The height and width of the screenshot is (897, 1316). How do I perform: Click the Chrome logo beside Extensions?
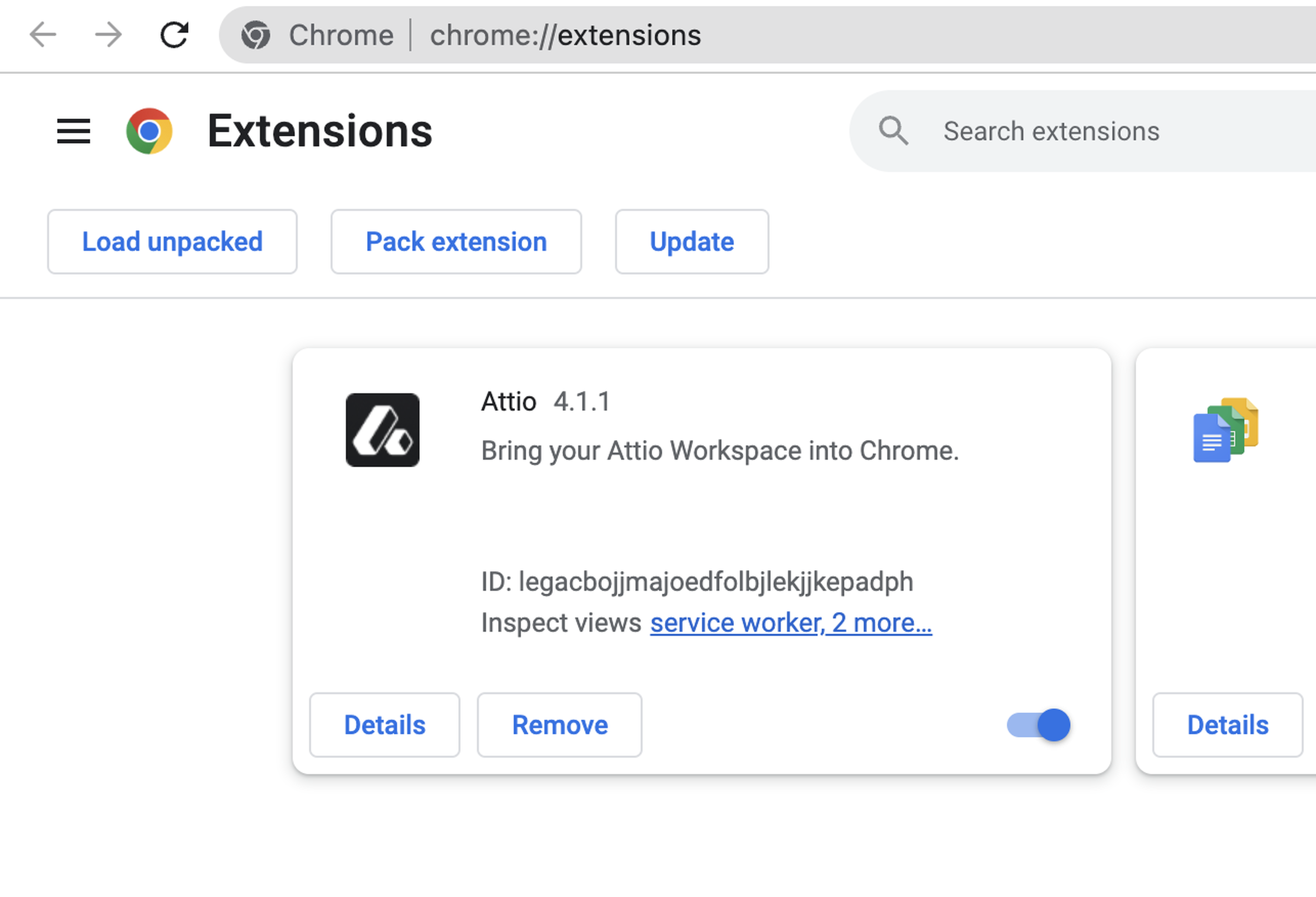pos(149,131)
